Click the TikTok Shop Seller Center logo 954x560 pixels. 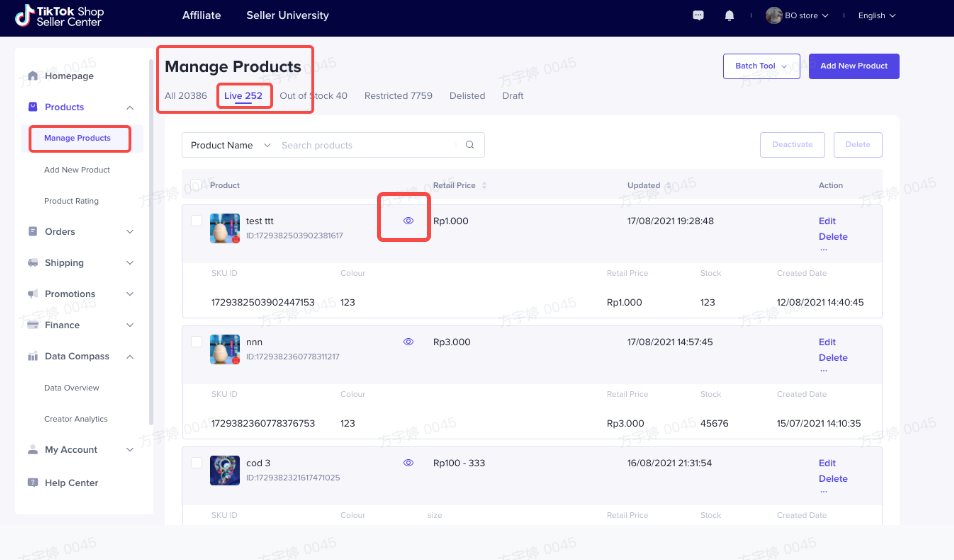pyautogui.click(x=60, y=16)
